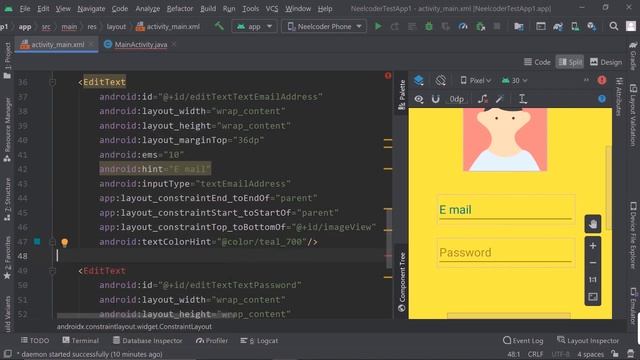Screen dimensions: 640x360
Task: Switch to MainActivity.java tab
Action: pyautogui.click(x=140, y=44)
